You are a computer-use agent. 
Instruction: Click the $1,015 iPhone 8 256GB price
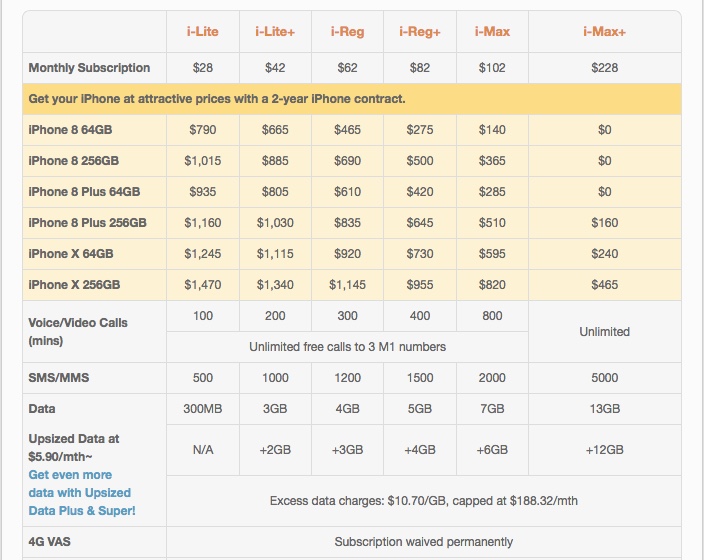(202, 161)
